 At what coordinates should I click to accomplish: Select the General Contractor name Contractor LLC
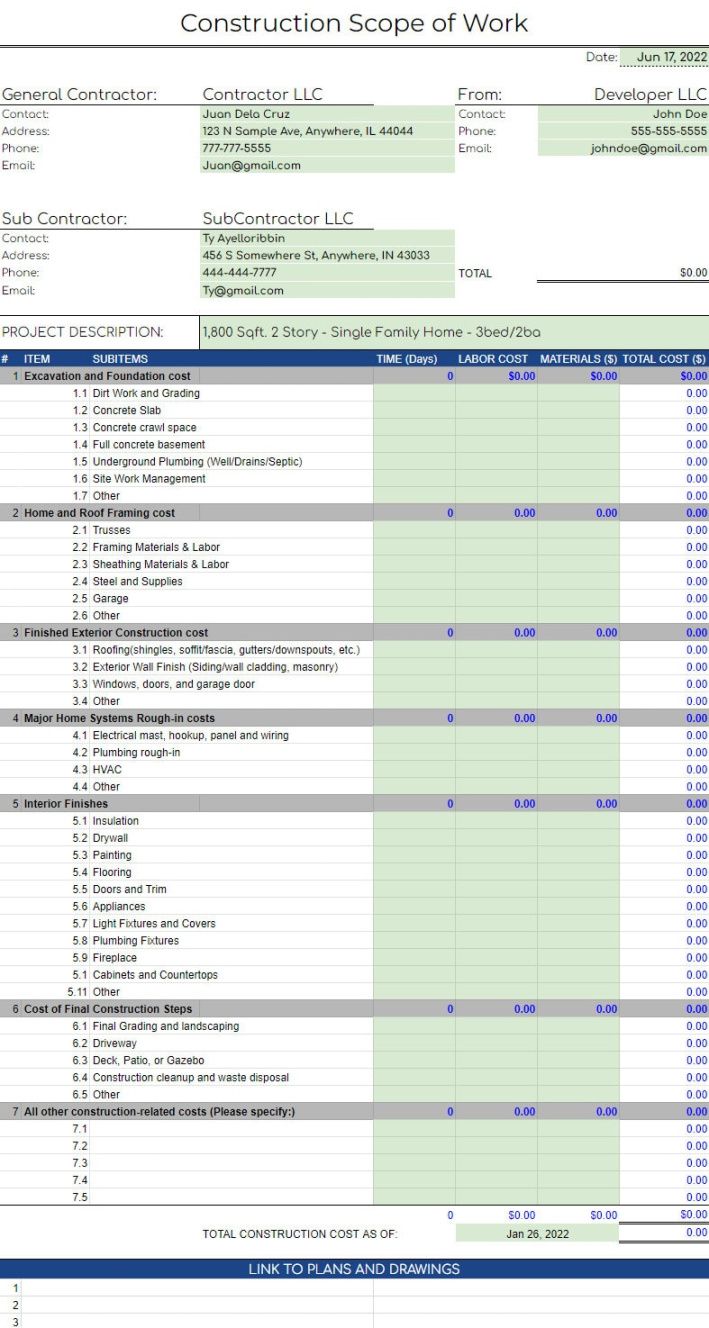click(262, 95)
